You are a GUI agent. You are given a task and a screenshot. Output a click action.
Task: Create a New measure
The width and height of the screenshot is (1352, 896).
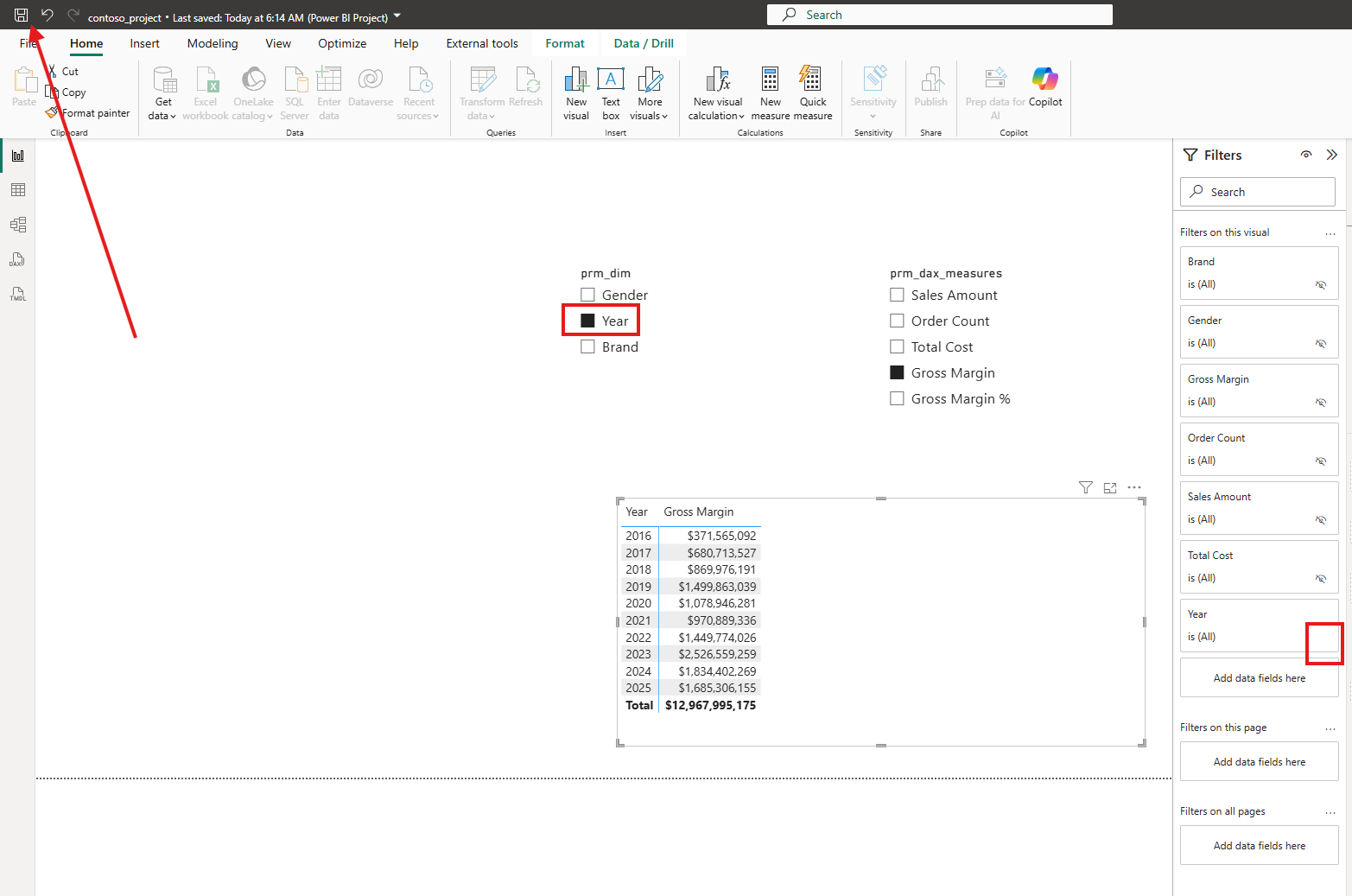pos(771,93)
